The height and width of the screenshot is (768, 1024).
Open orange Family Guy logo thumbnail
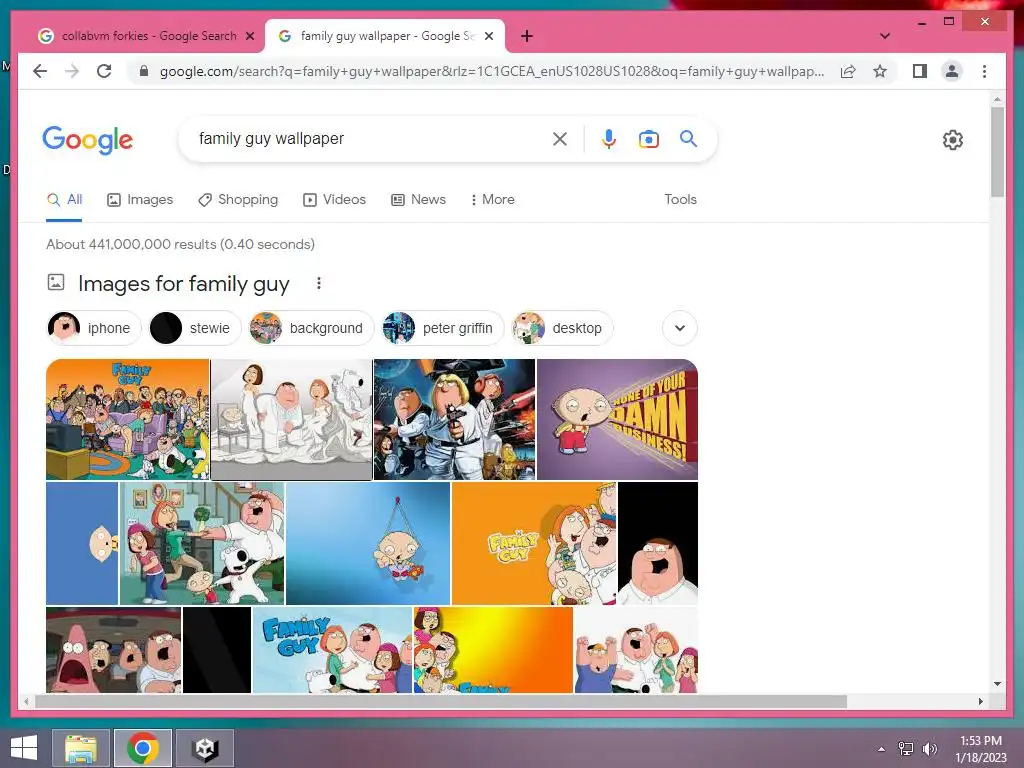tap(534, 543)
